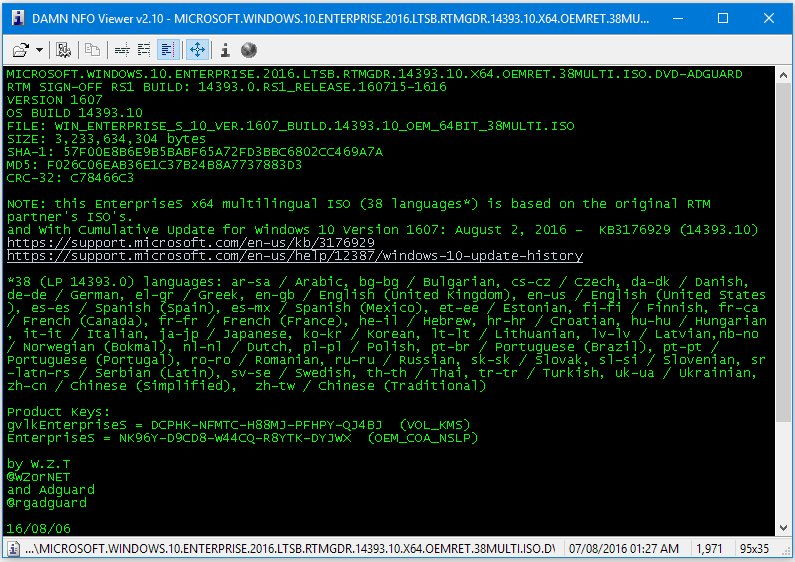Image resolution: width=795 pixels, height=562 pixels.
Task: Click the EnterpriseS OEM_COA_NSLP key line
Action: click(242, 438)
